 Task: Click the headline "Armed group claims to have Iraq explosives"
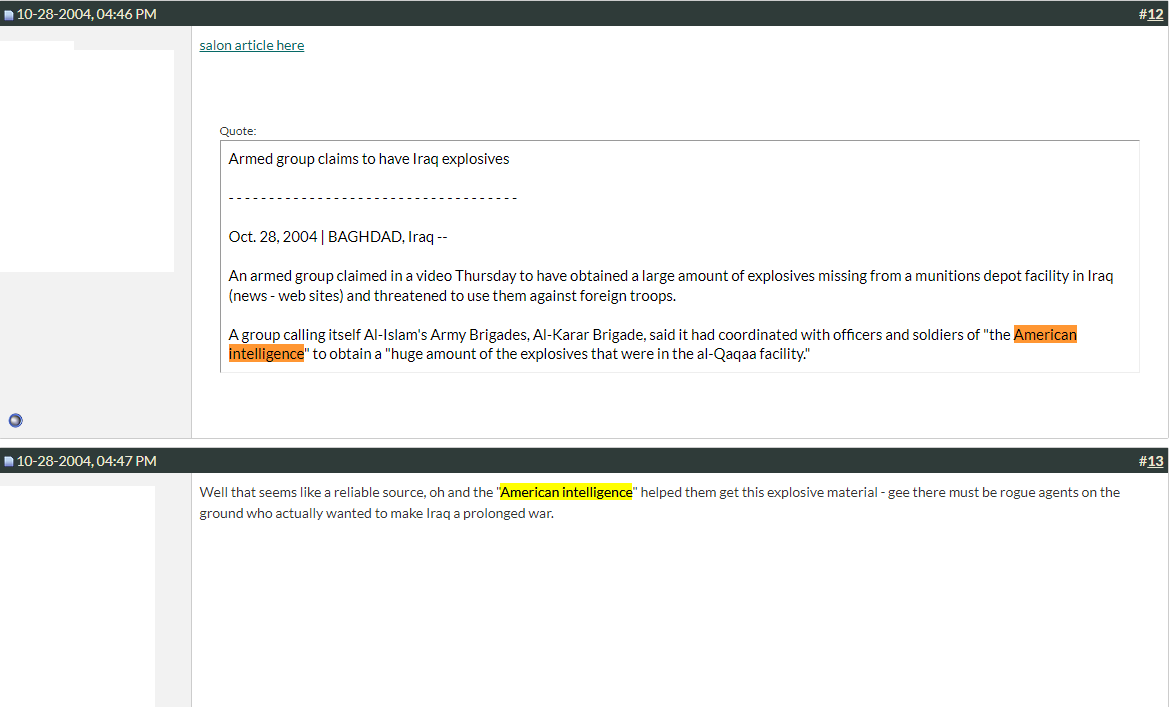tap(369, 159)
